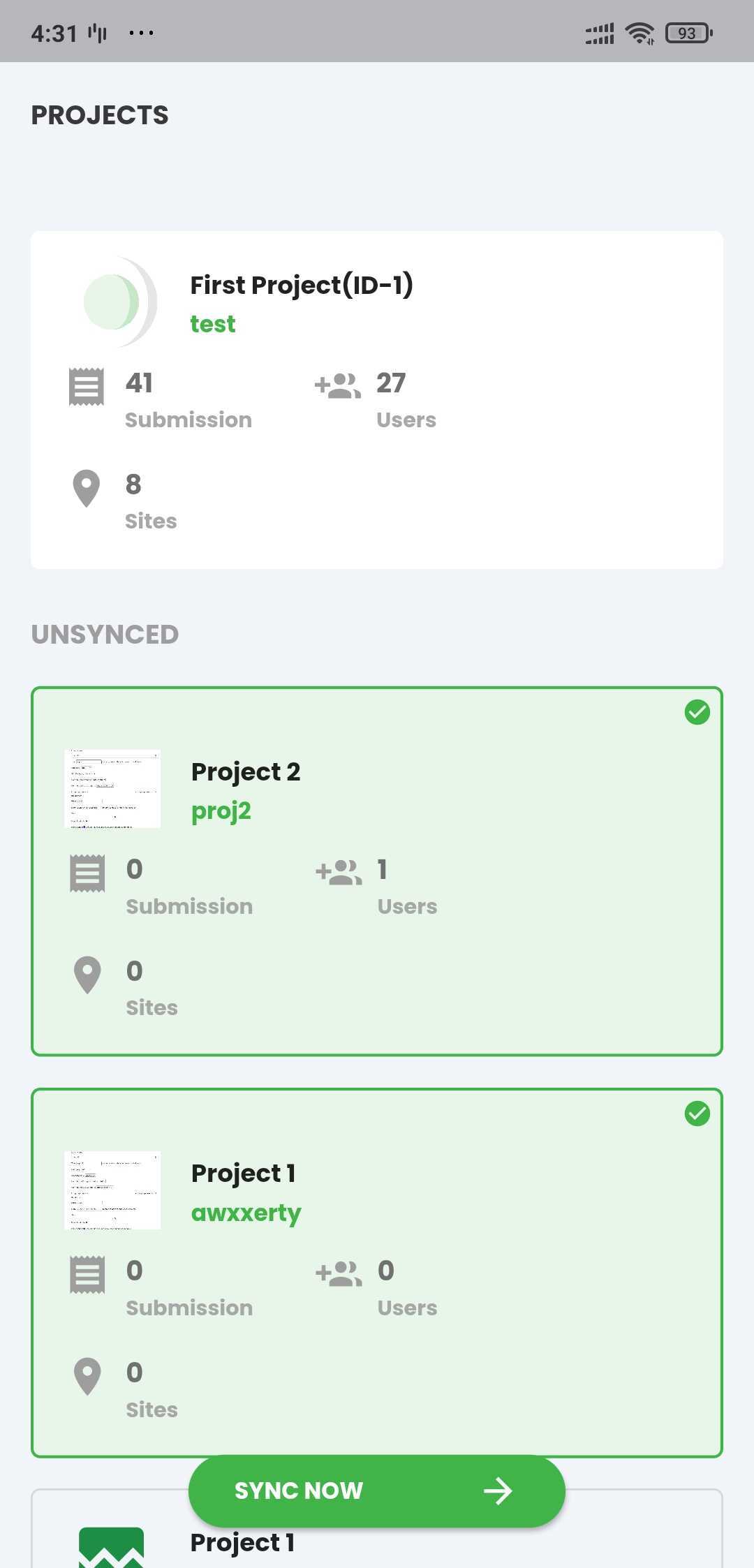
Task: Tap the submission icon in awxxerty project card
Action: (87, 1274)
